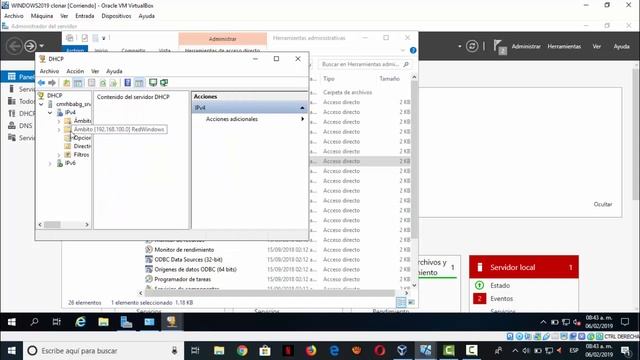This screenshot has height=360, width=640.
Task: Switch Explorer to details view icon
Action: tap(401, 302)
